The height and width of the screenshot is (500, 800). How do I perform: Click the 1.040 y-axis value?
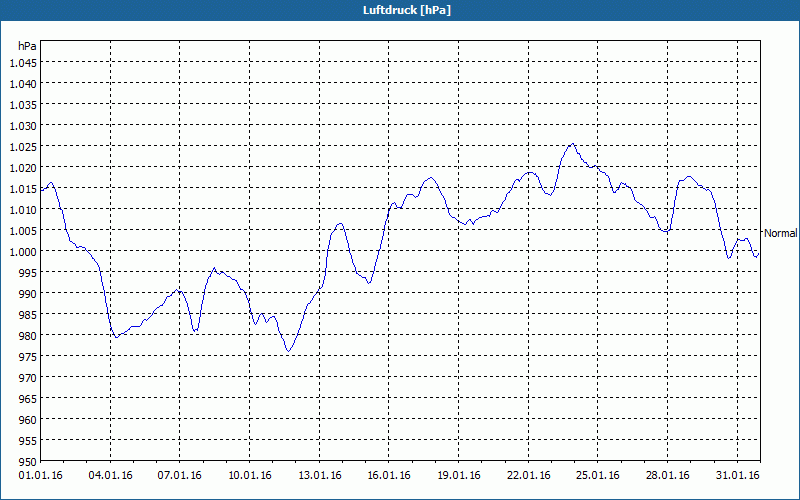pos(23,84)
